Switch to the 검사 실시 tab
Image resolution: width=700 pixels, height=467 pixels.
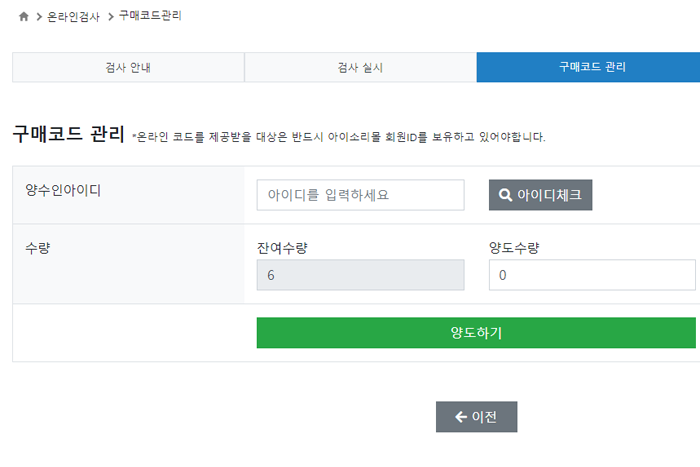[x=360, y=67]
